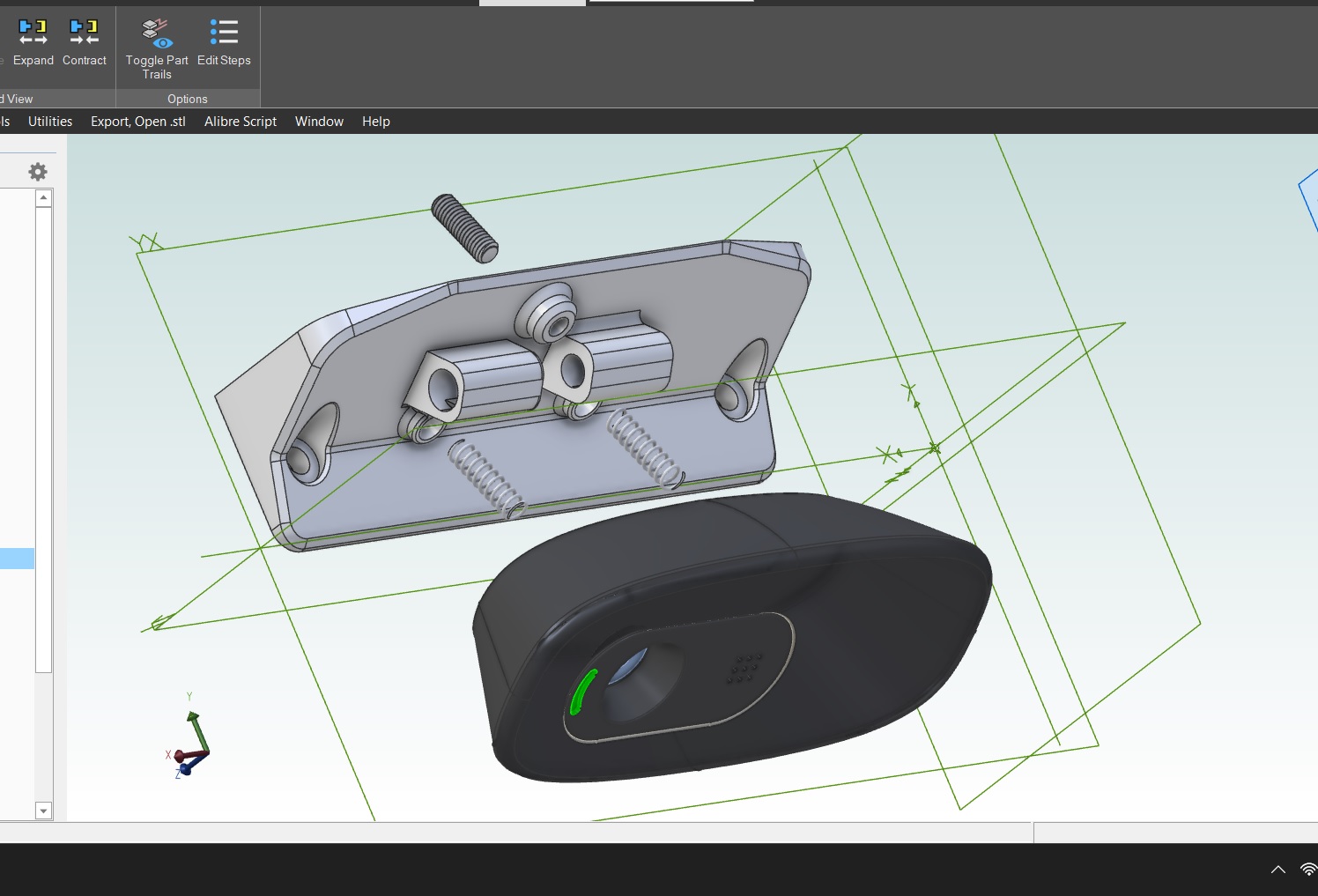Click the Expand exploded view icon
This screenshot has width=1318, height=896.
click(33, 42)
